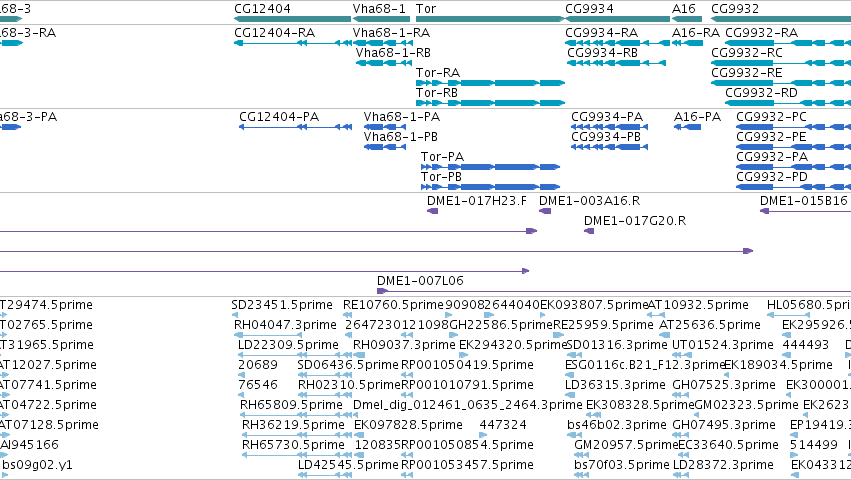Open the EST labeled 447324

[x=503, y=425]
